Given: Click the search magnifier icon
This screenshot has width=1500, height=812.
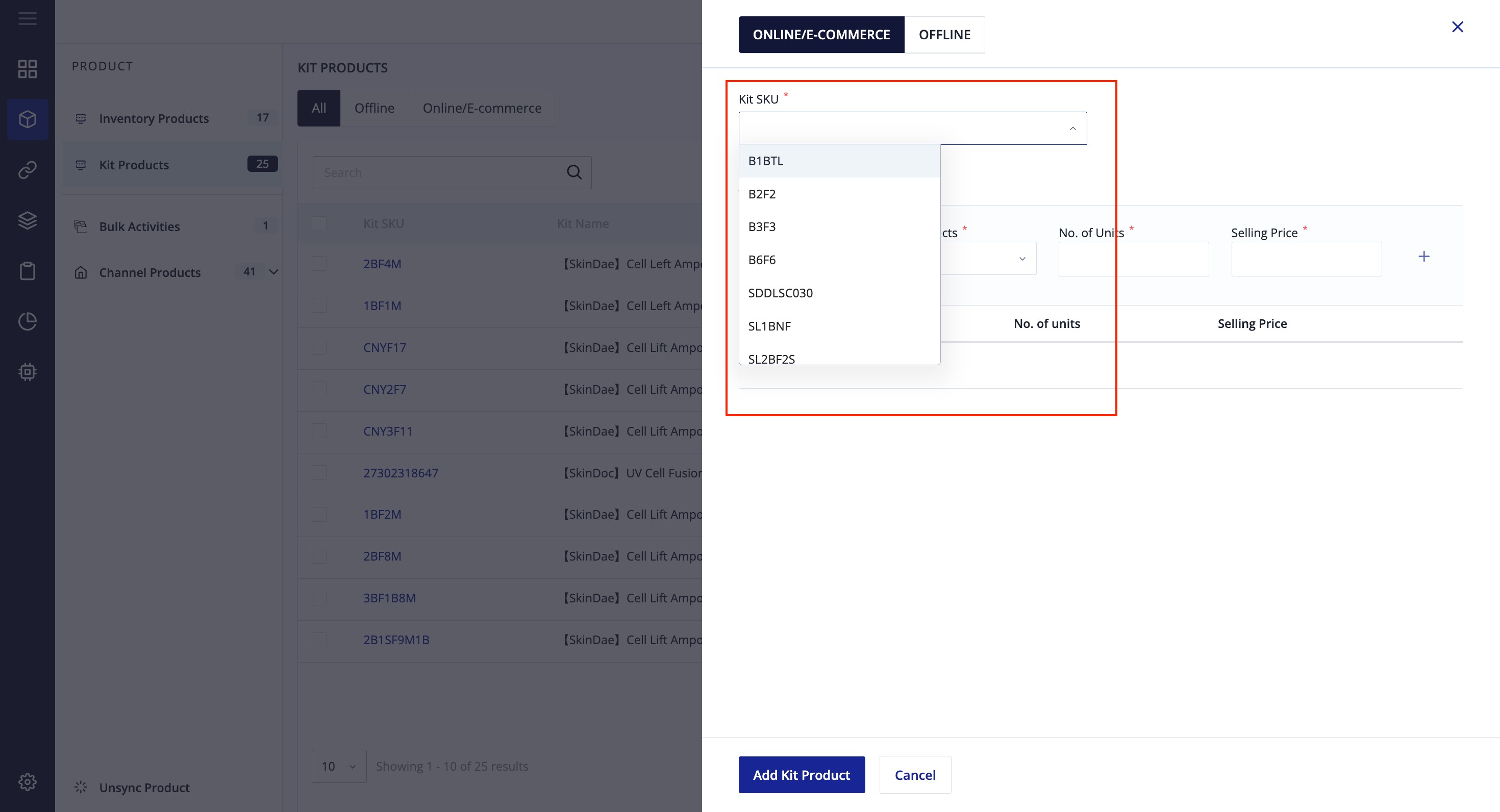Looking at the screenshot, I should click(573, 172).
